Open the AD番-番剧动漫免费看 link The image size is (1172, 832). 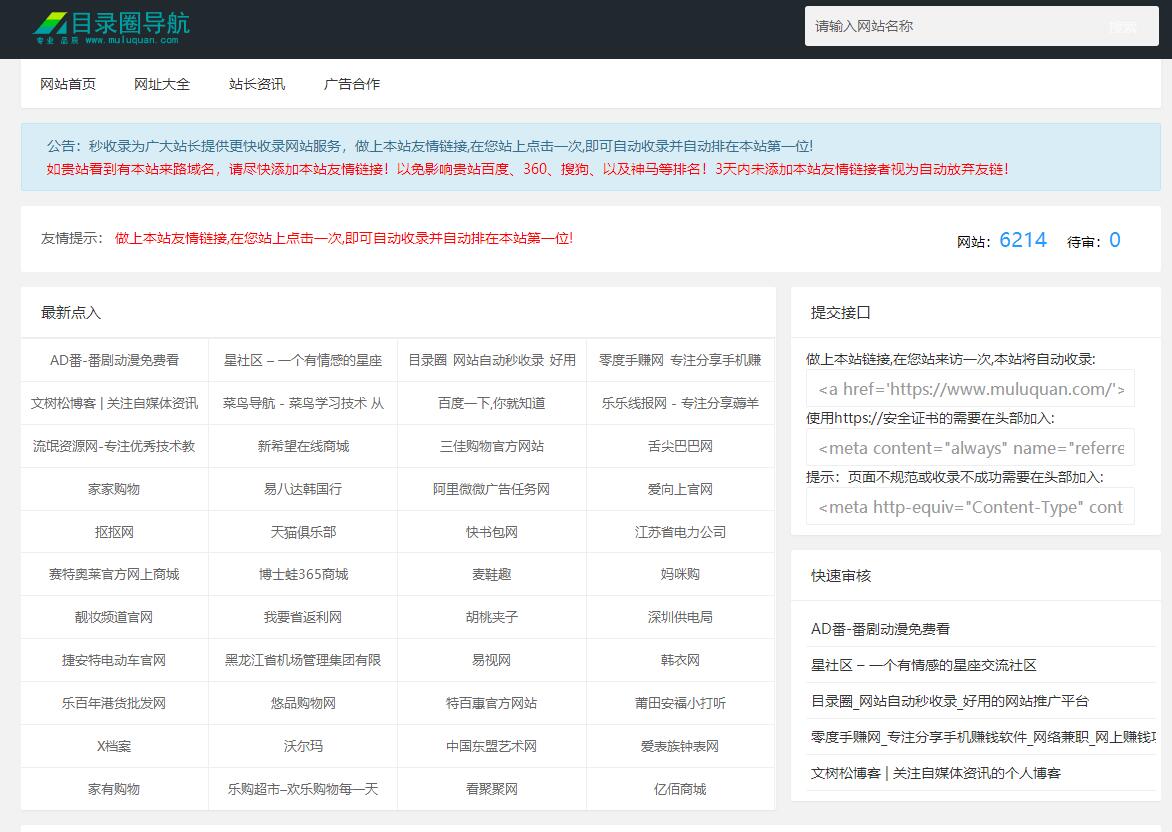[x=113, y=360]
